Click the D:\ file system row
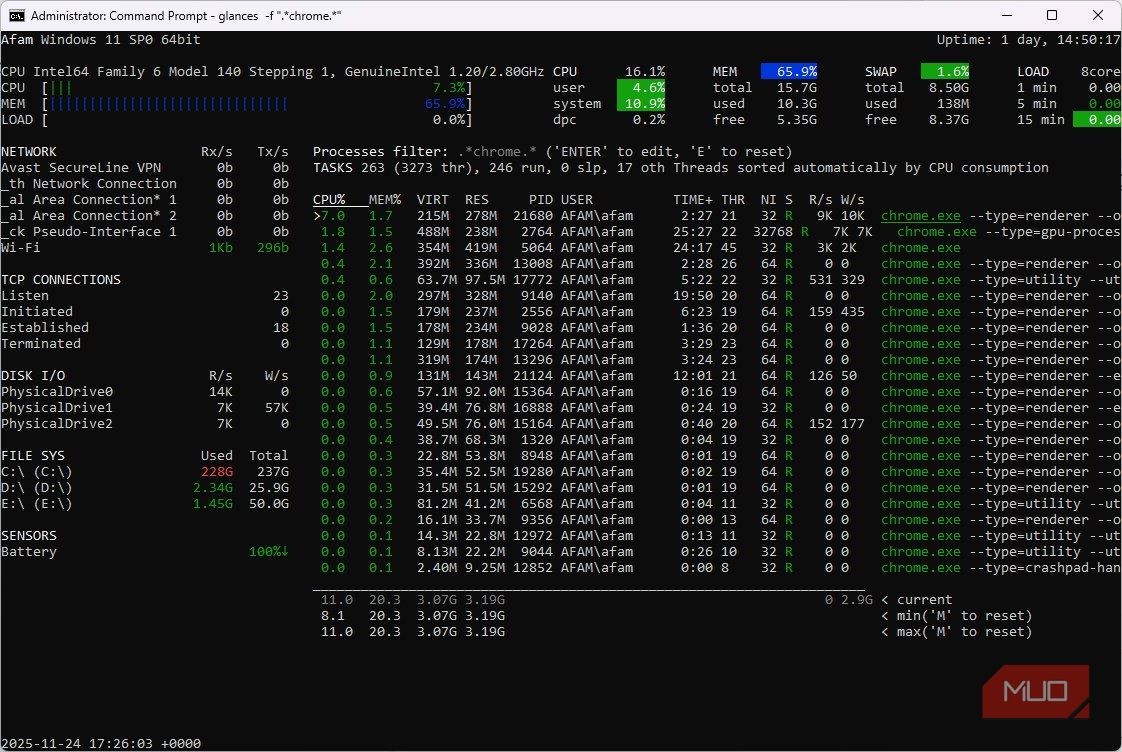The height and width of the screenshot is (752, 1122). [145, 488]
